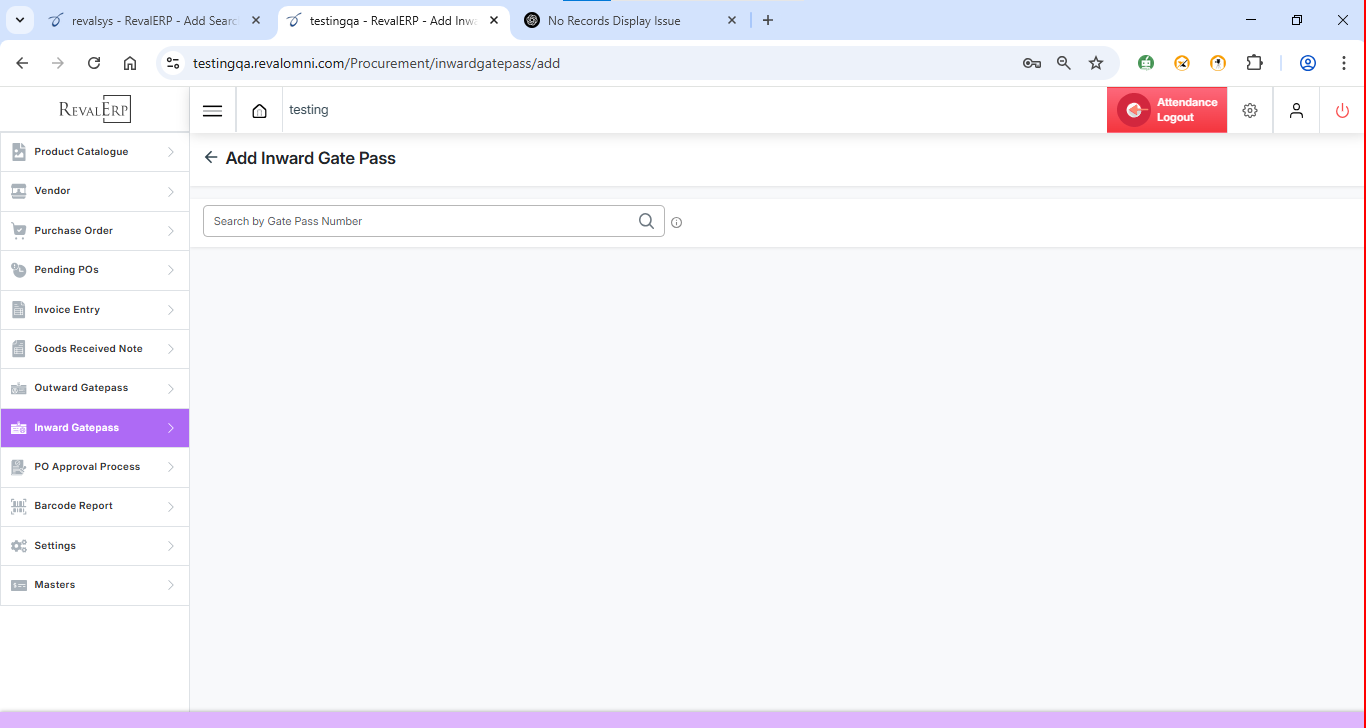
Task: Open the settings gear icon in header
Action: (x=1250, y=111)
